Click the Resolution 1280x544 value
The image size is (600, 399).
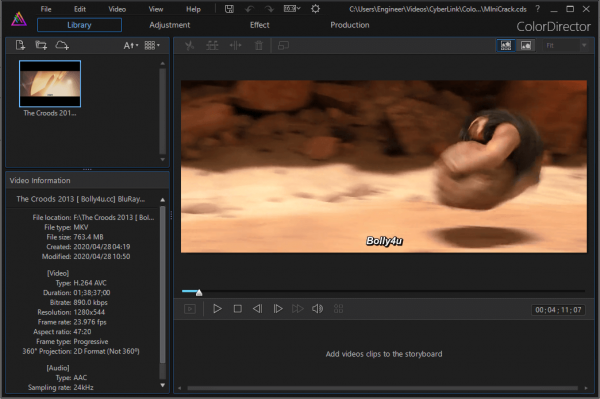(x=89, y=312)
